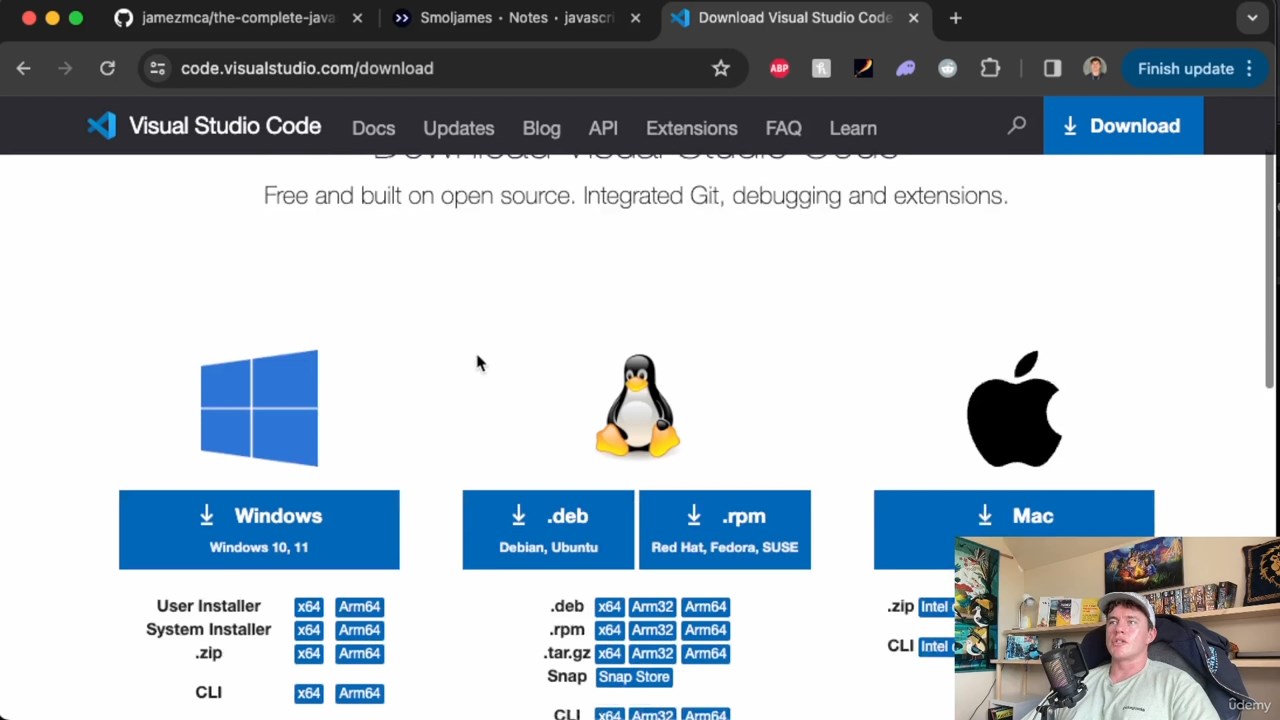Download the Windows installer
Viewport: 1280px width, 720px height.
click(259, 529)
